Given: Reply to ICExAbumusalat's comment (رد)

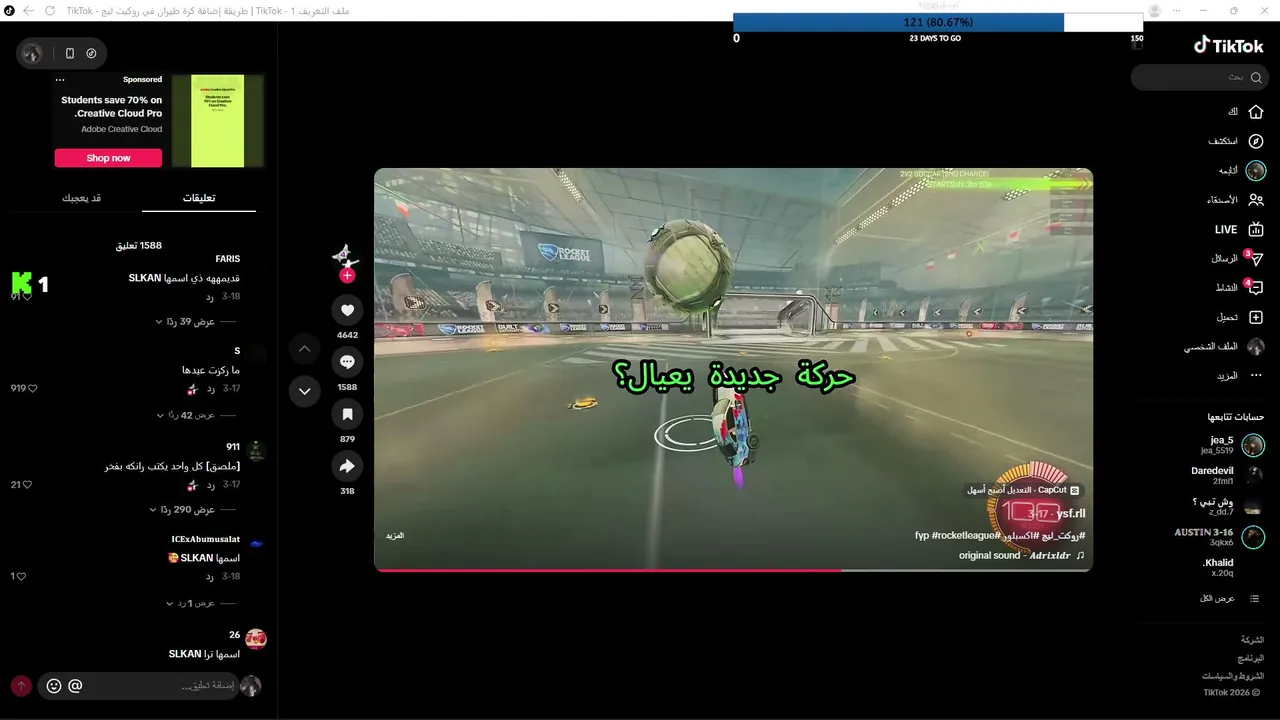Looking at the screenshot, I should coord(210,577).
